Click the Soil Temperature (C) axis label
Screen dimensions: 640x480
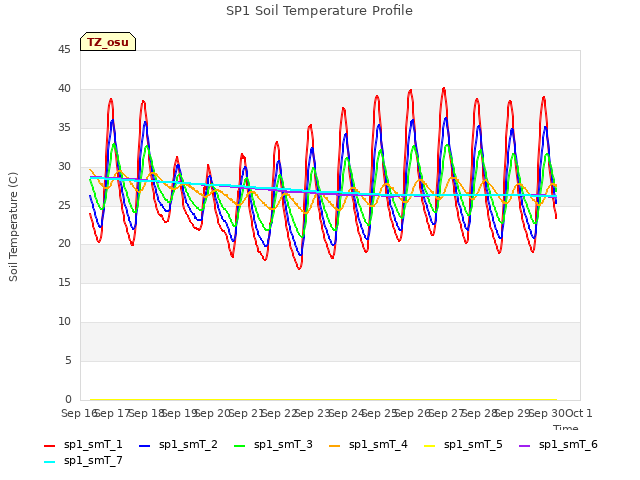13,227
